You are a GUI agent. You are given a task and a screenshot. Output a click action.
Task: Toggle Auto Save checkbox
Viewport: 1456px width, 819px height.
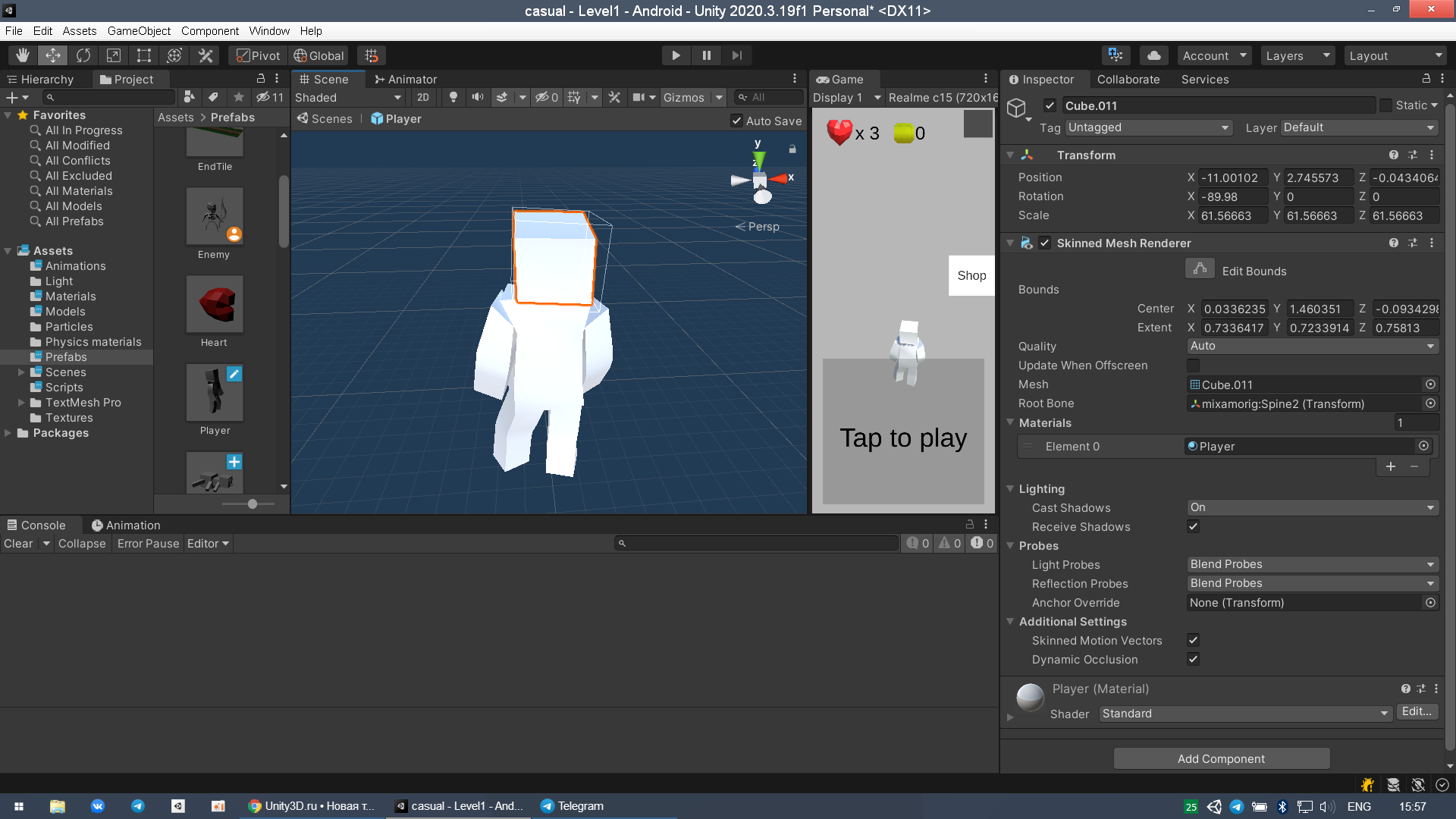pyautogui.click(x=736, y=121)
